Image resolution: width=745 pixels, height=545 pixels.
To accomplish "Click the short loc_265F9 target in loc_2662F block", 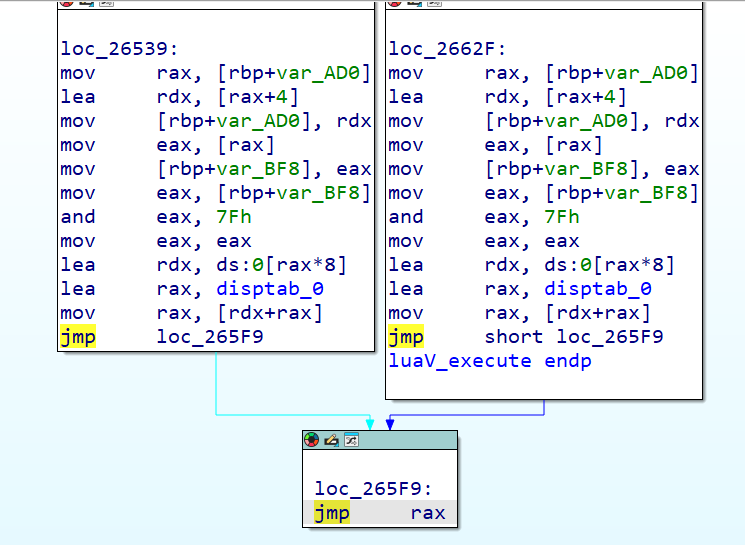I will 574,337.
